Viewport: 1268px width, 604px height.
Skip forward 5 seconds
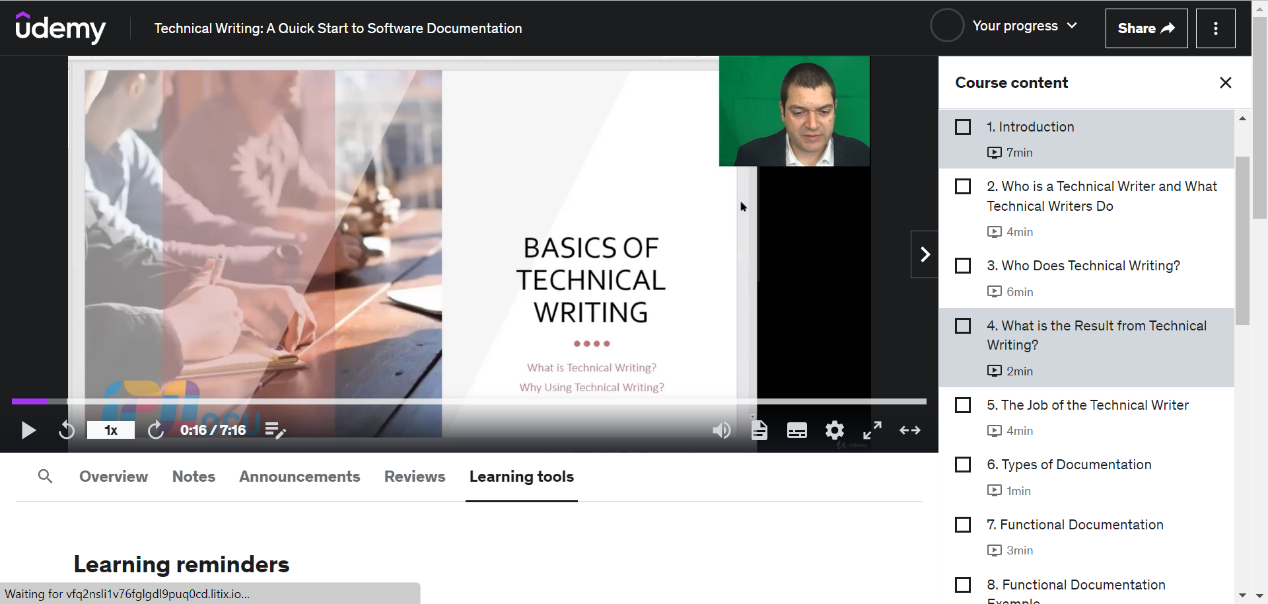156,430
